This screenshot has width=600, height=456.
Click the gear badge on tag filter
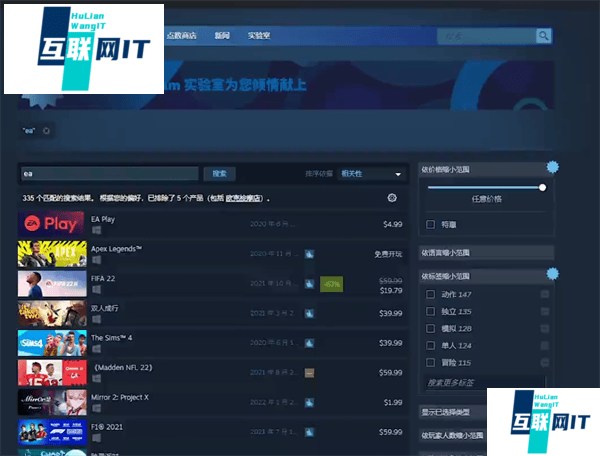pyautogui.click(x=552, y=273)
